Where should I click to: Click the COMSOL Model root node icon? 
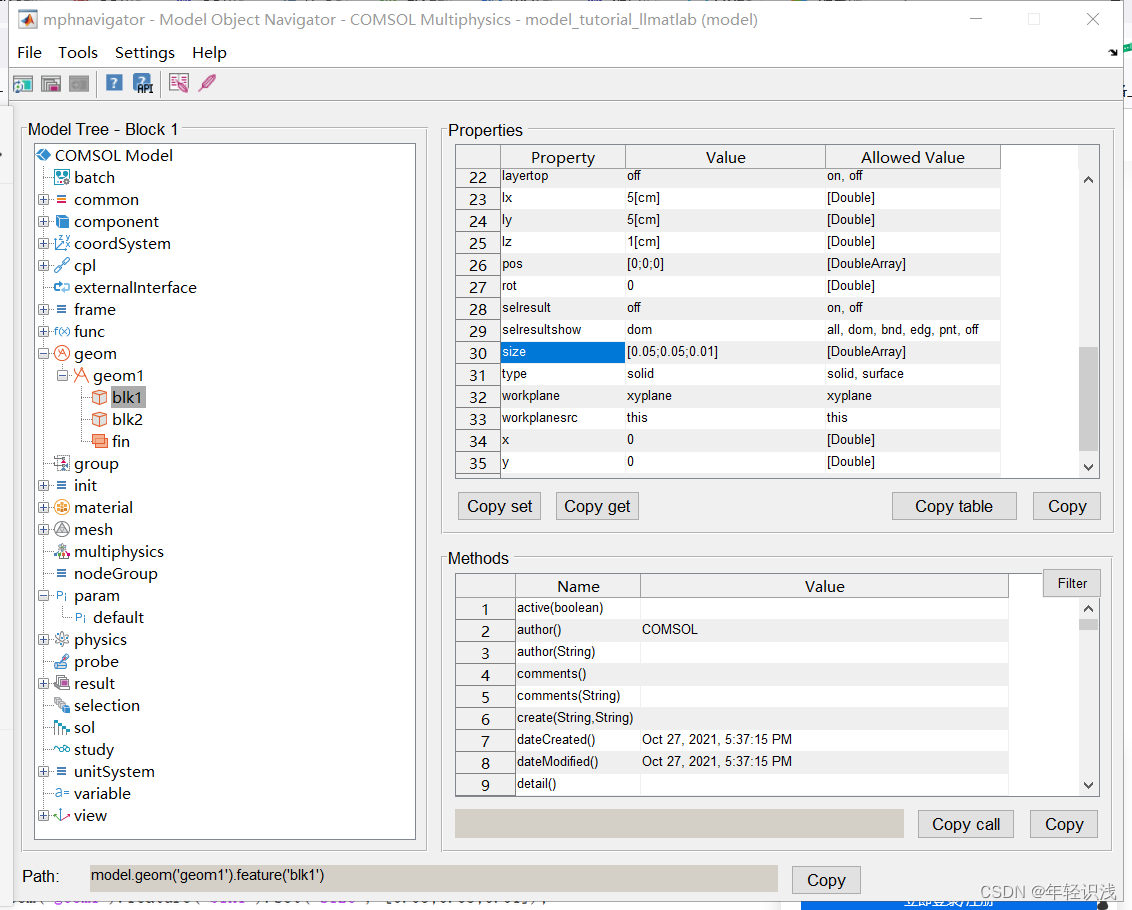(x=43, y=155)
